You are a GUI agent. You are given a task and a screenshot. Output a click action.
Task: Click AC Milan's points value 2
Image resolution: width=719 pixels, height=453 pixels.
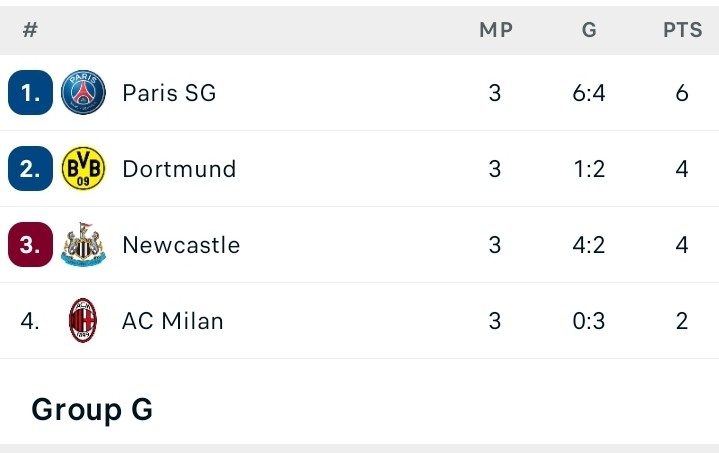click(x=682, y=321)
